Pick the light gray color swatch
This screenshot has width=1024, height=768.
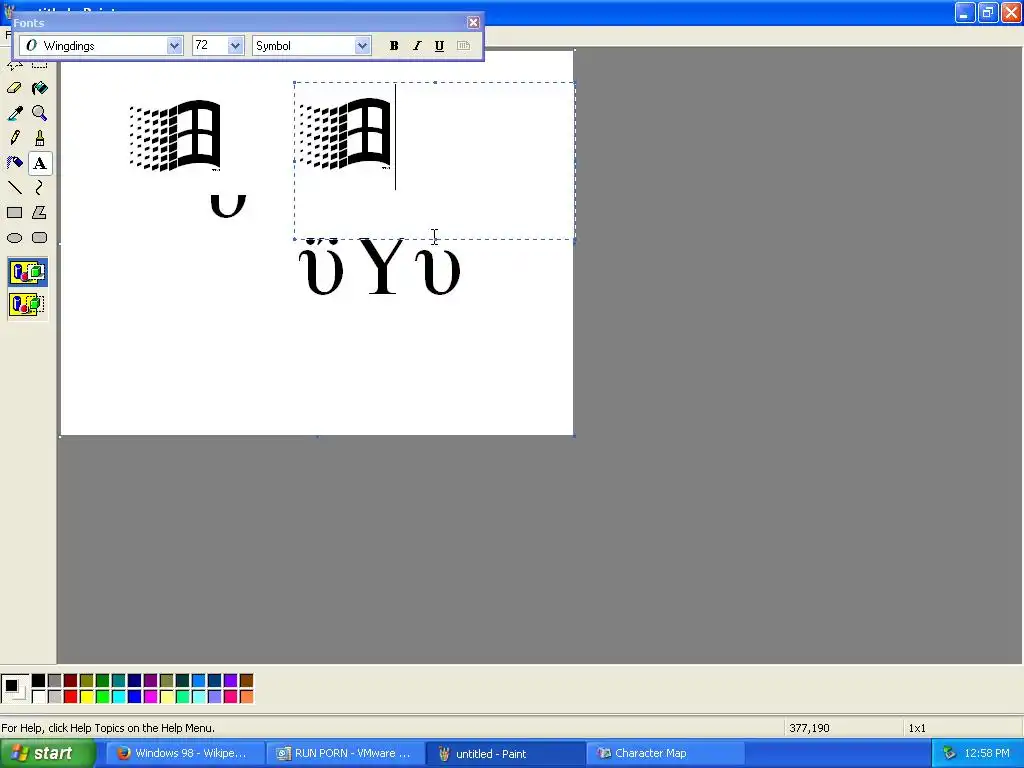click(55, 697)
